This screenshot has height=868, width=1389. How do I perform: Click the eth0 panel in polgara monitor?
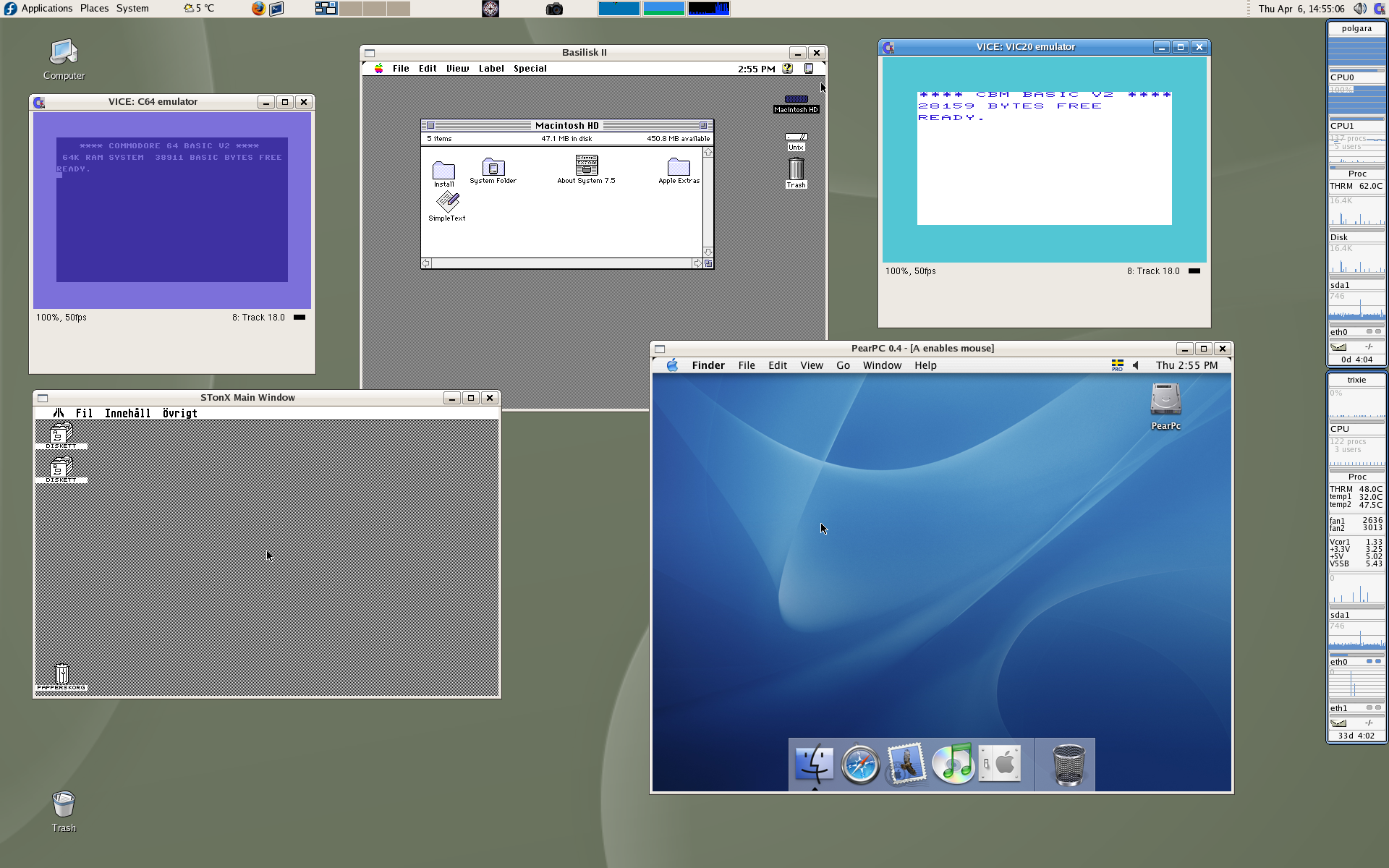tap(1356, 332)
